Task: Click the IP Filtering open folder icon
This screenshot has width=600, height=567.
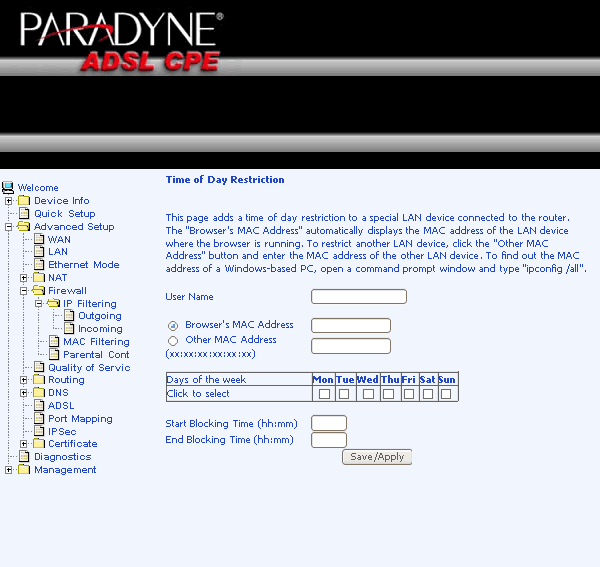Action: [x=54, y=303]
